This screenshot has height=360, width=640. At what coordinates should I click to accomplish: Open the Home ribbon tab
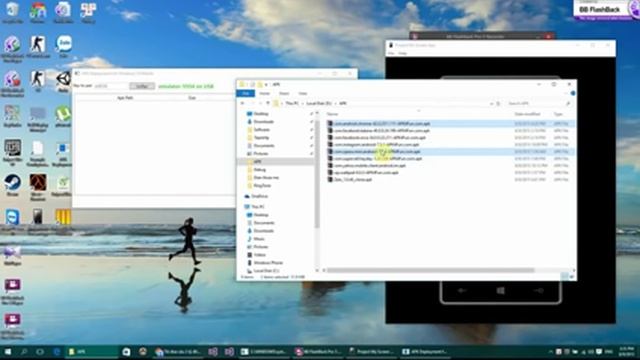pyautogui.click(x=264, y=93)
